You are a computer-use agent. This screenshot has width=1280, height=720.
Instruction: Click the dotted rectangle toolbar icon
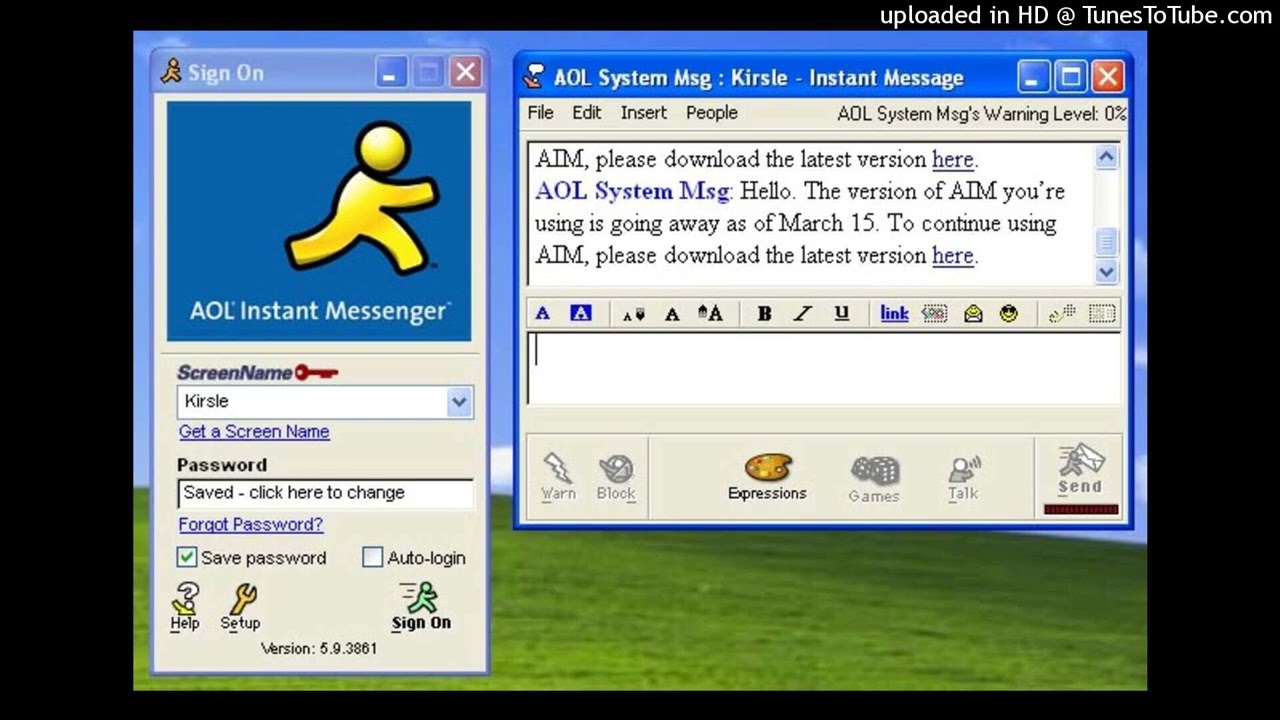[x=1102, y=313]
